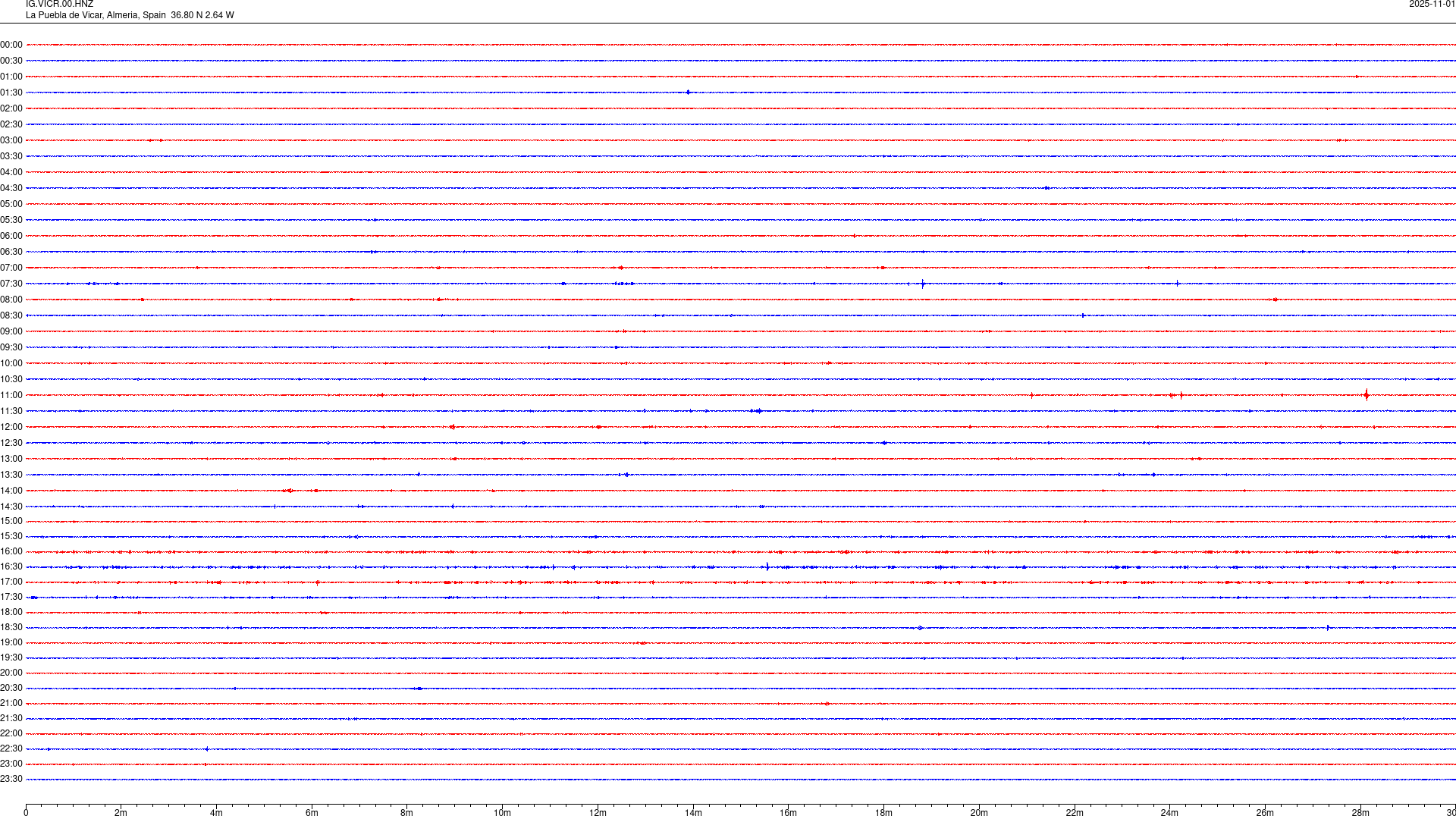Click the 23:30 trace time label
Screen dimensions: 1456x819
click(x=11, y=779)
